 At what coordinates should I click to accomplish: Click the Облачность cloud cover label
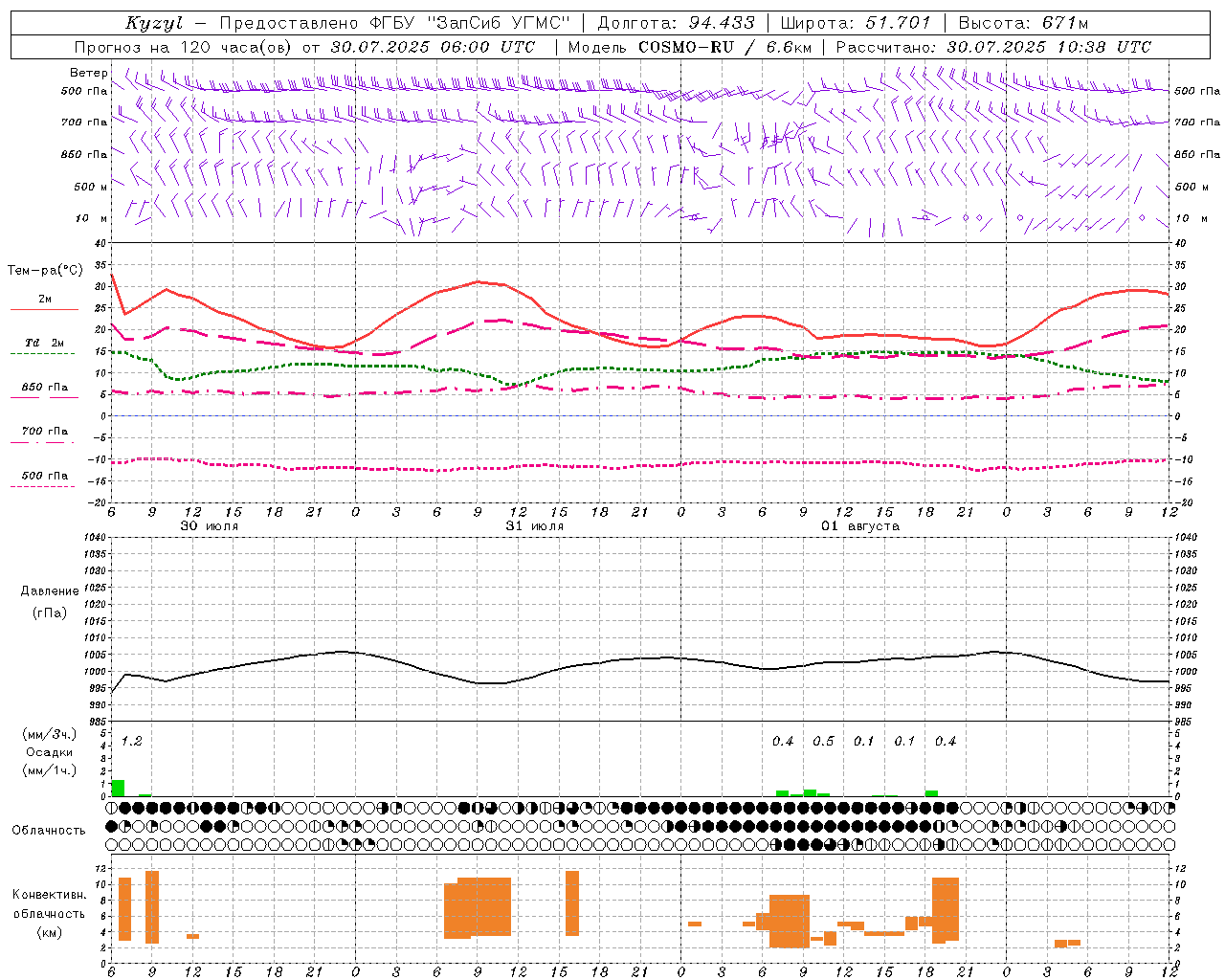pos(49,831)
